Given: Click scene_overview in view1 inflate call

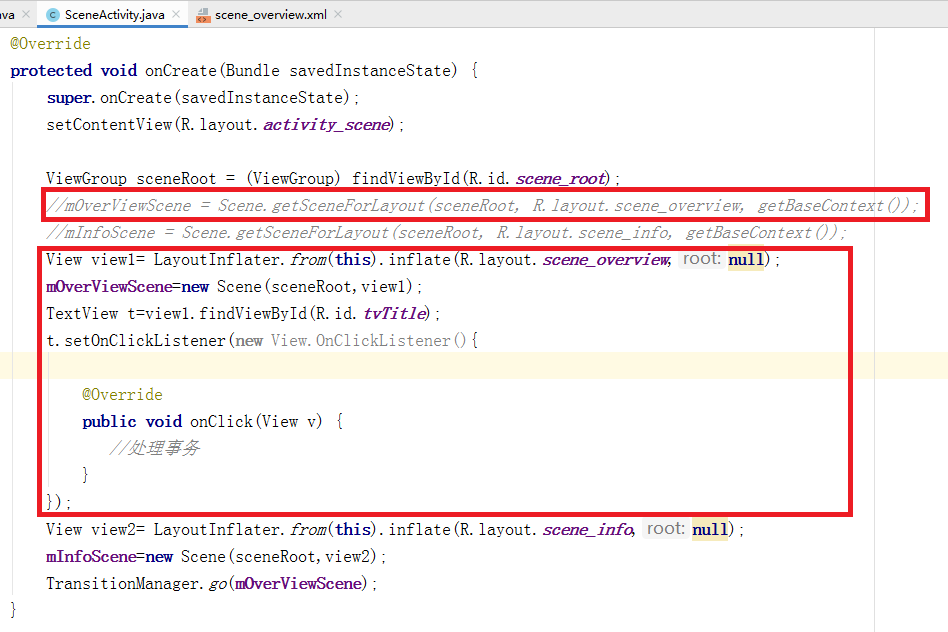Looking at the screenshot, I should coord(606,259).
